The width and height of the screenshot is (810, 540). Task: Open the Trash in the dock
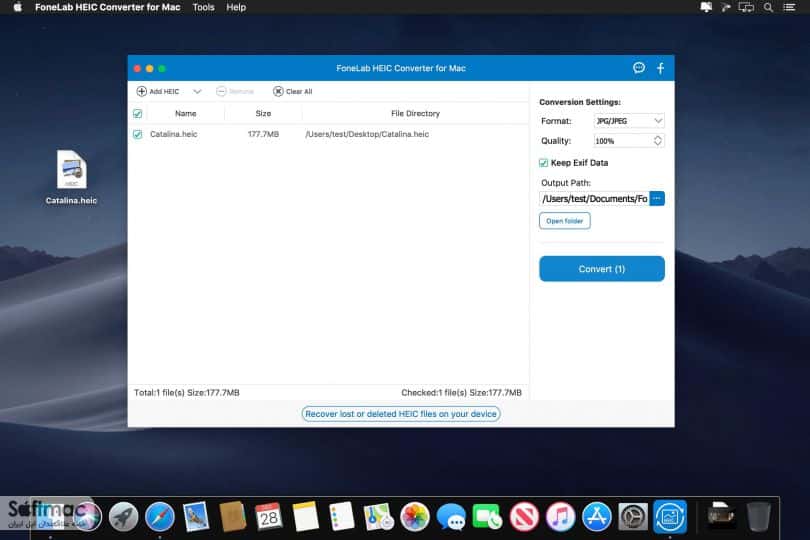tap(758, 517)
